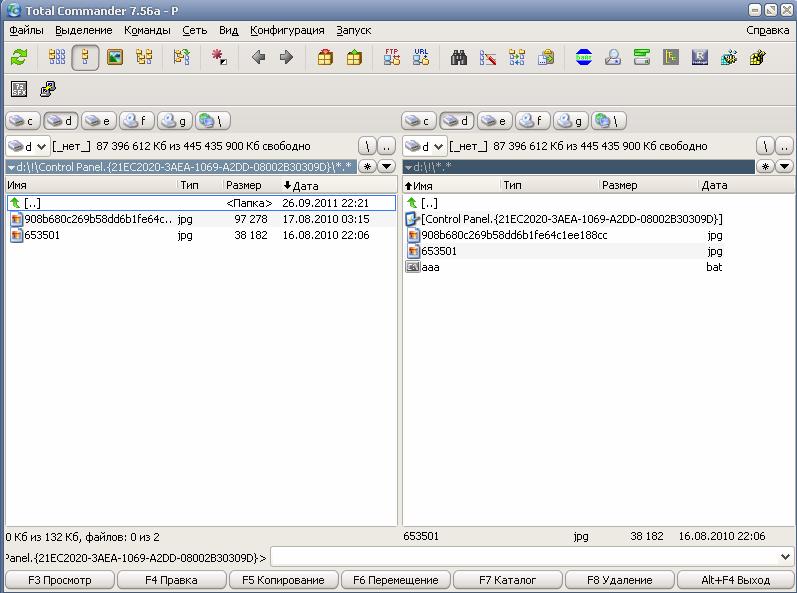The width and height of the screenshot is (797, 593).
Task: Click the 7z SFX icon in second toolbar row
Action: point(19,89)
